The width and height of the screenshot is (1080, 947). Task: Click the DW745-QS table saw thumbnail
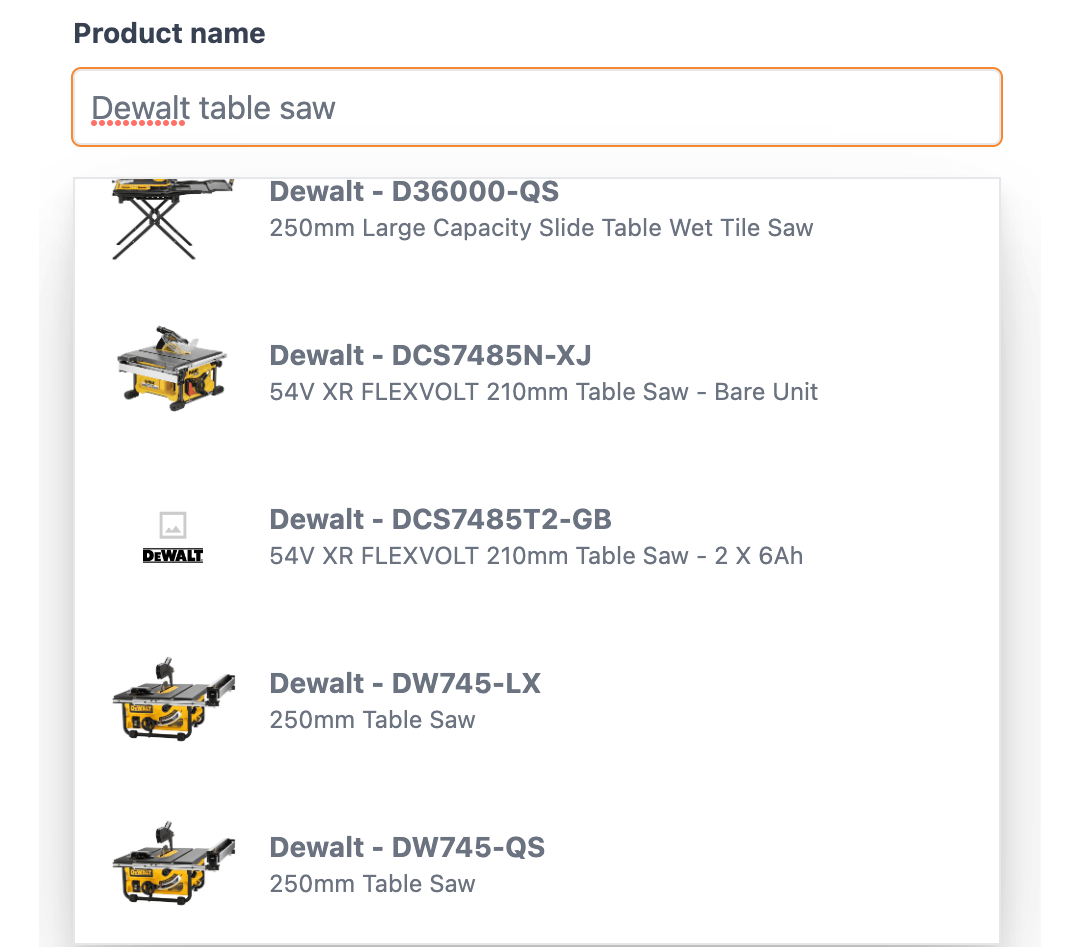click(172, 862)
